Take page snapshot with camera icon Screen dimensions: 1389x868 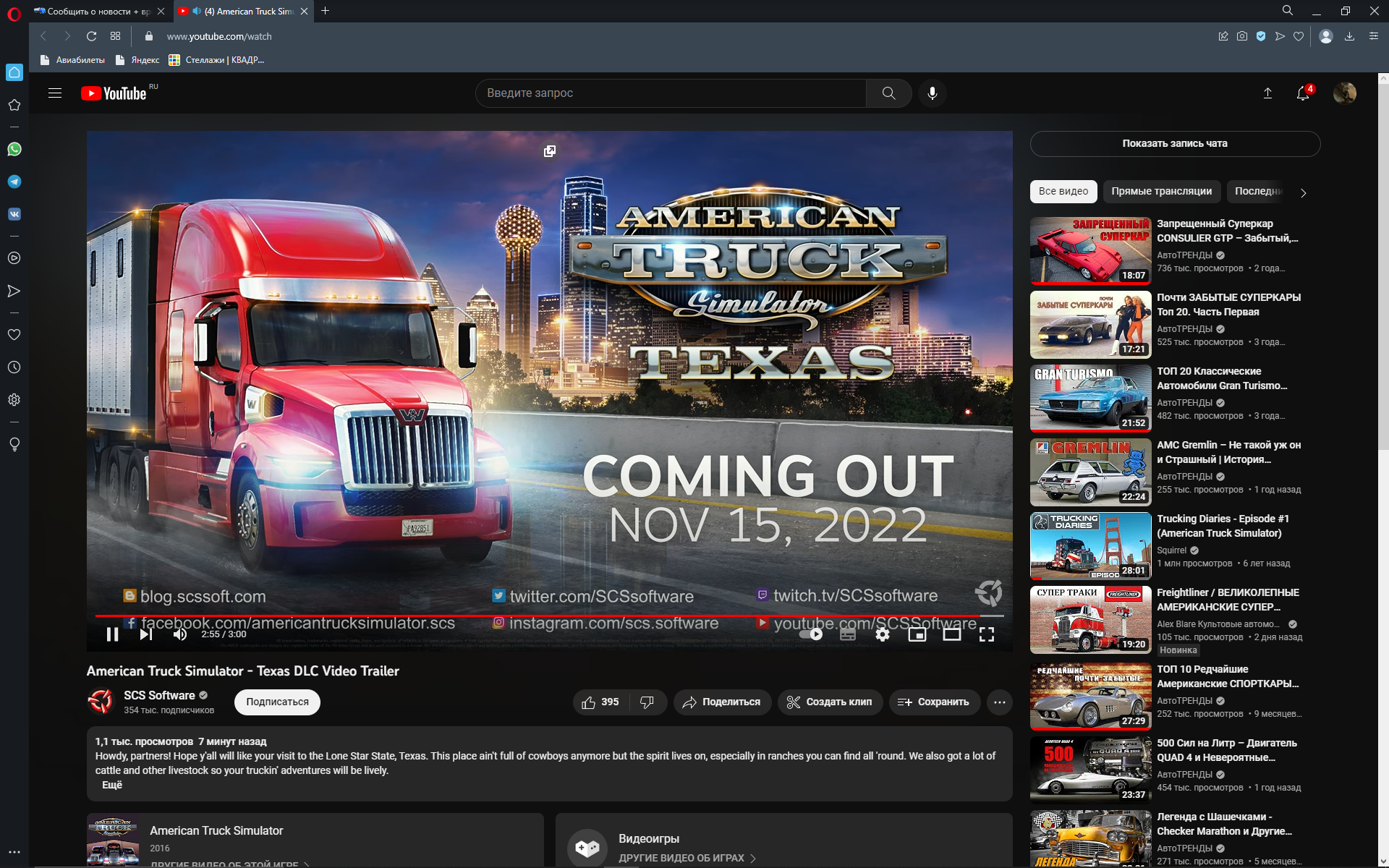pos(1242,36)
